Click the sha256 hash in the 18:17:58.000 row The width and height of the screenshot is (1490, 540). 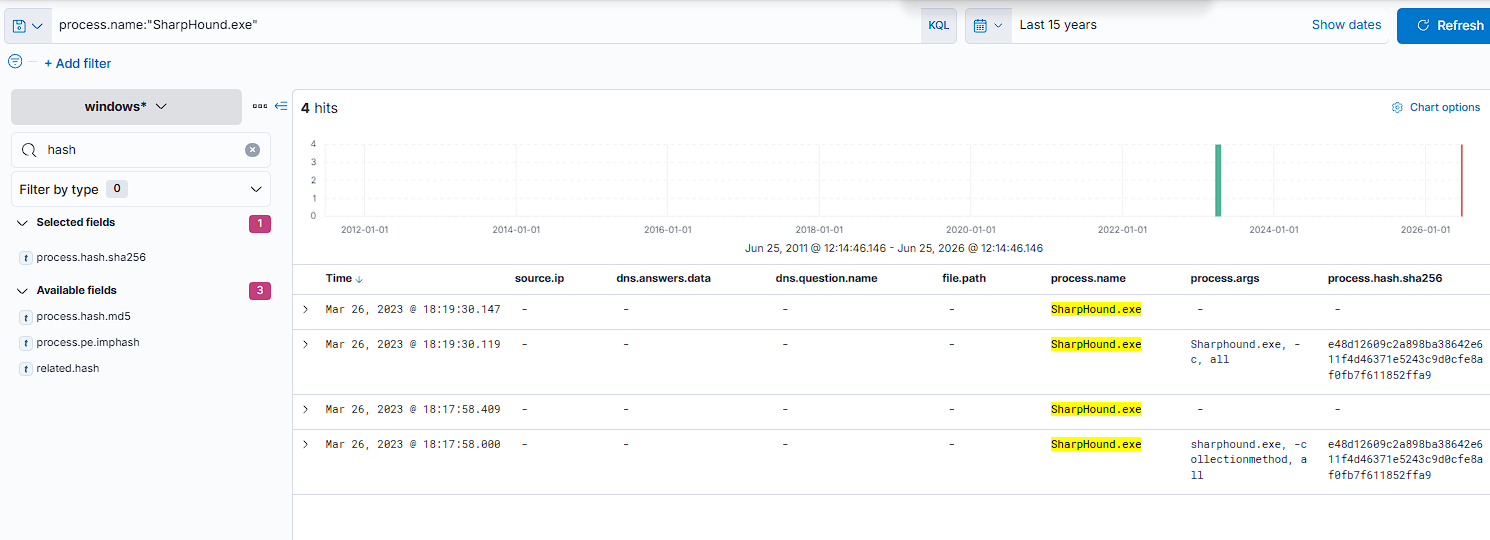[x=1405, y=460]
